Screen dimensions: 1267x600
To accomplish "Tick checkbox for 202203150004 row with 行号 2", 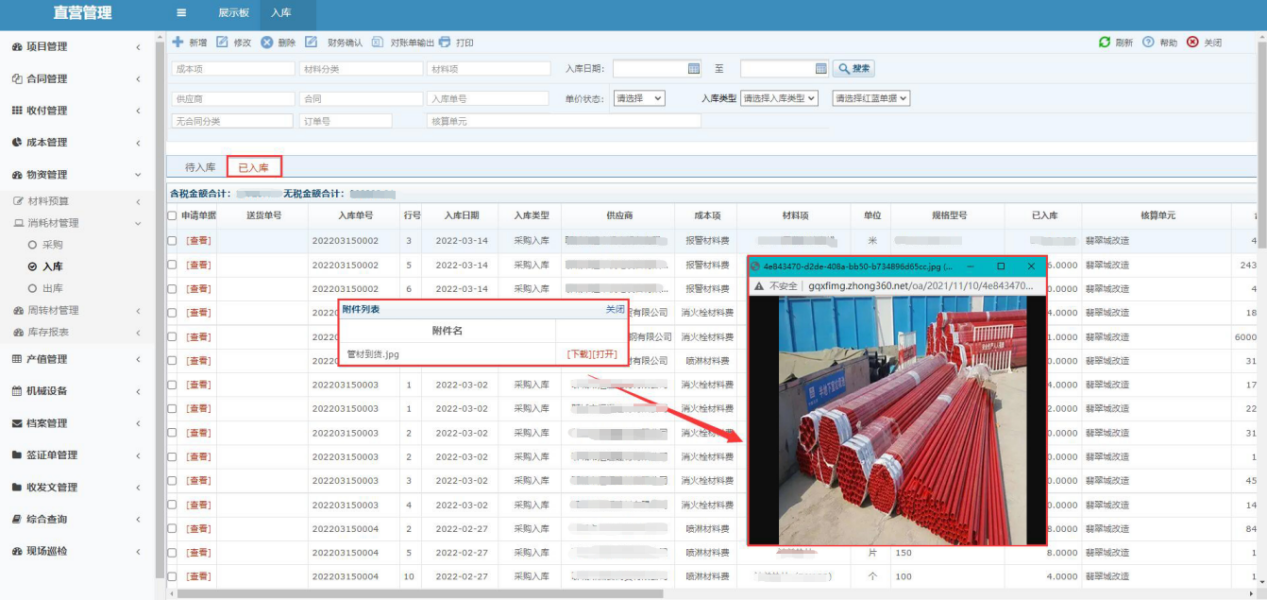I will tap(172, 529).
